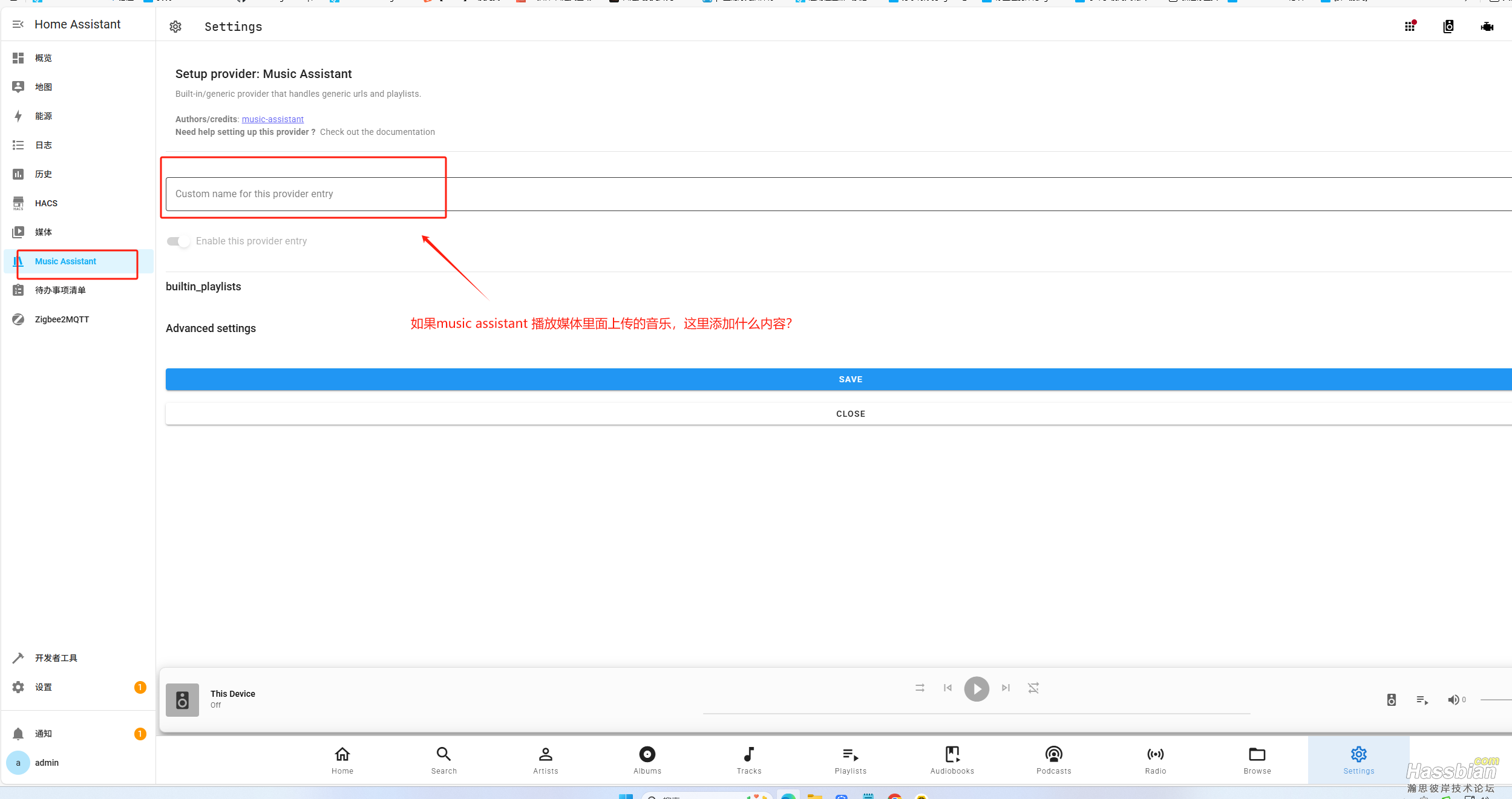Click the Windows Start button
This screenshot has height=799, width=1512.
(626, 796)
